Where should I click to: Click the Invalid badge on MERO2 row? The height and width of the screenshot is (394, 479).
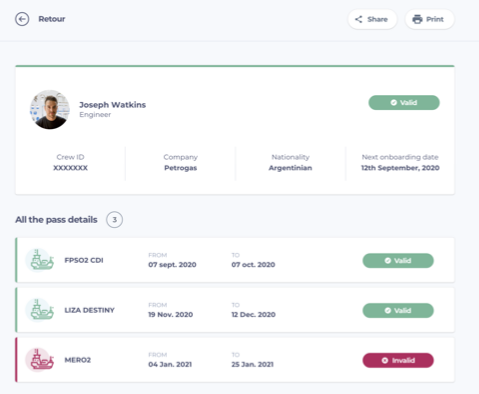pos(398,360)
